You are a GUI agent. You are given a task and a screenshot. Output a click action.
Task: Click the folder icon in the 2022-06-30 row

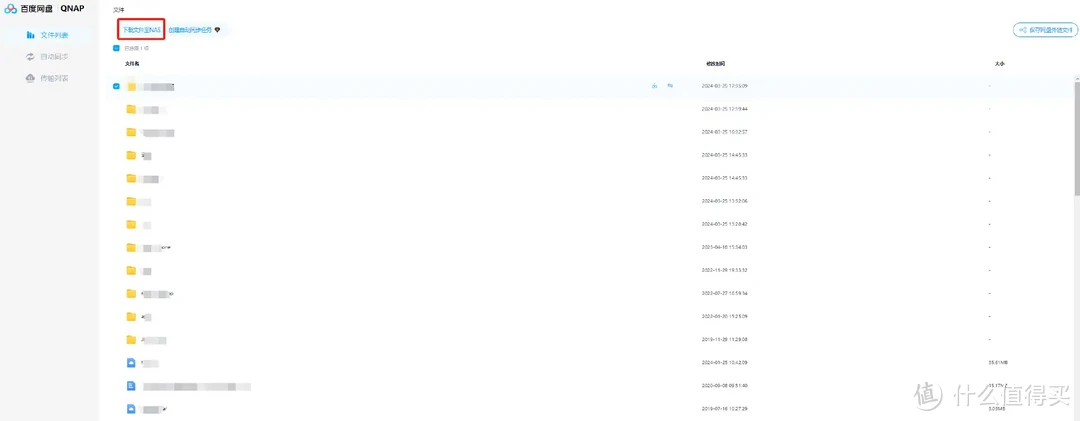pos(132,316)
